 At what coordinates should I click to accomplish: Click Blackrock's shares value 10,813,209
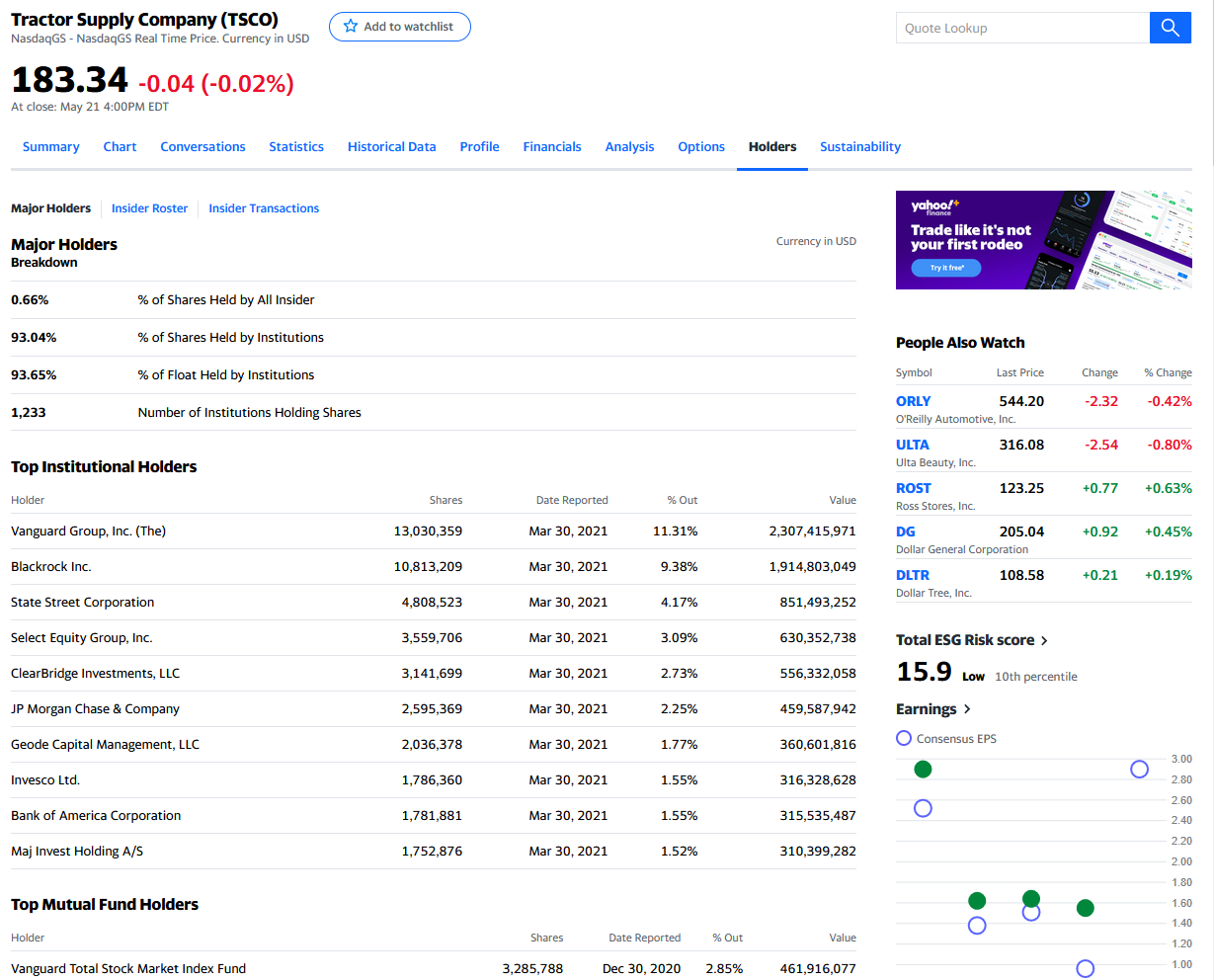(x=428, y=566)
